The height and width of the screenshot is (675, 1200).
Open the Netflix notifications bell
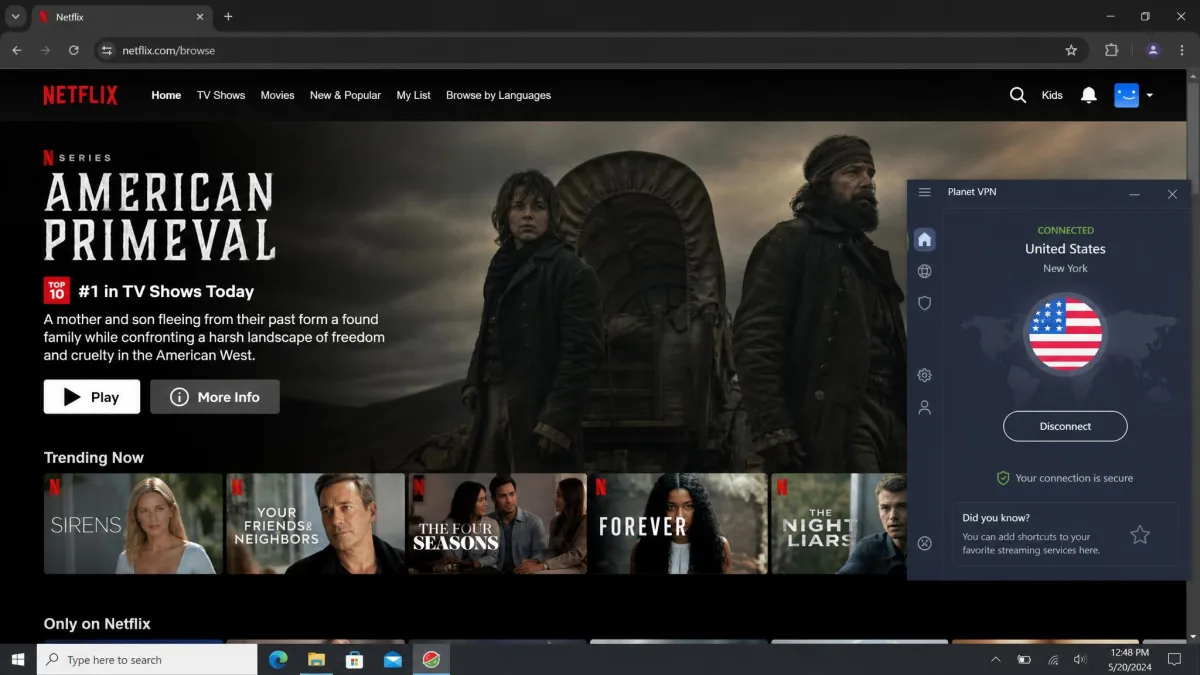point(1089,95)
